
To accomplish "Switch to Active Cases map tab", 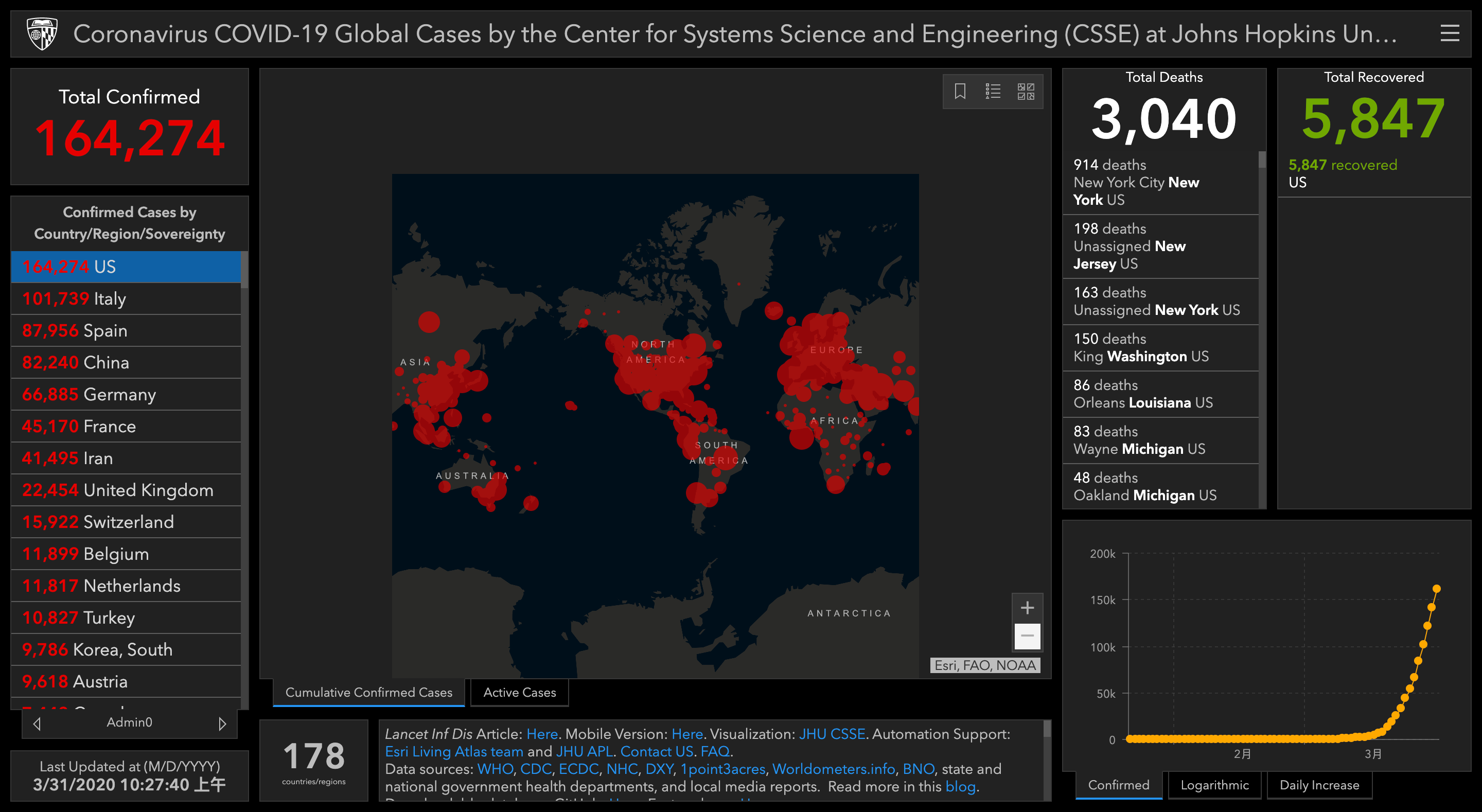I will pyautogui.click(x=520, y=692).
